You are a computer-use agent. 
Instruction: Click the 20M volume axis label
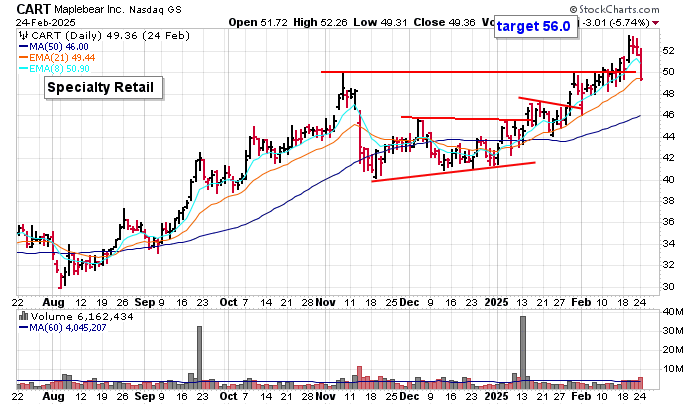(x=673, y=350)
